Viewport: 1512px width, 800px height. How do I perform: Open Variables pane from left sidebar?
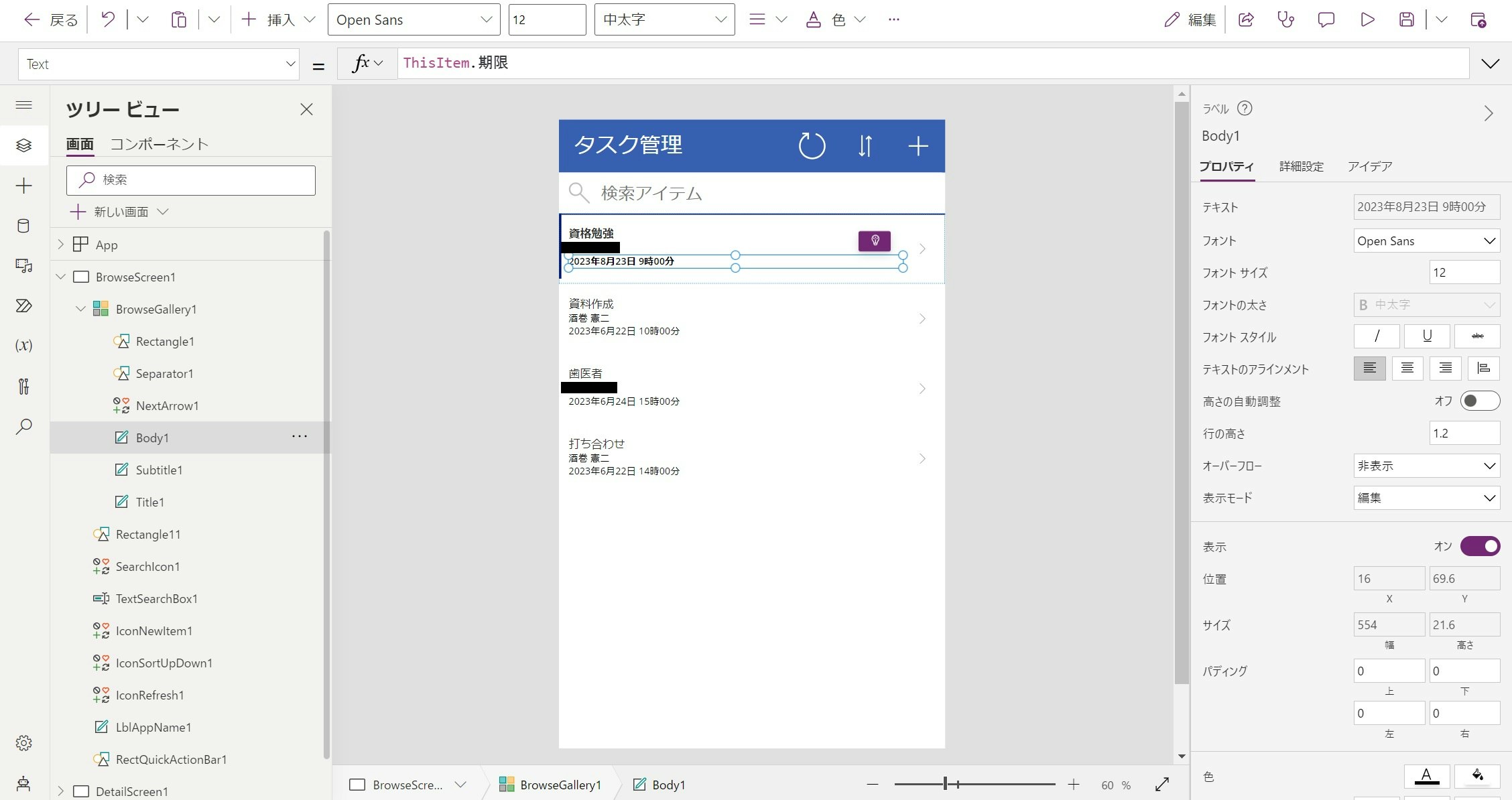pyautogui.click(x=23, y=346)
